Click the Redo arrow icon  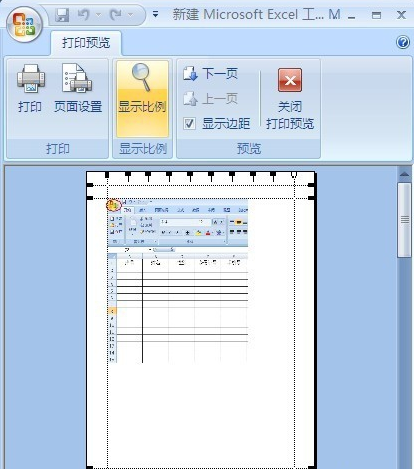[116, 15]
